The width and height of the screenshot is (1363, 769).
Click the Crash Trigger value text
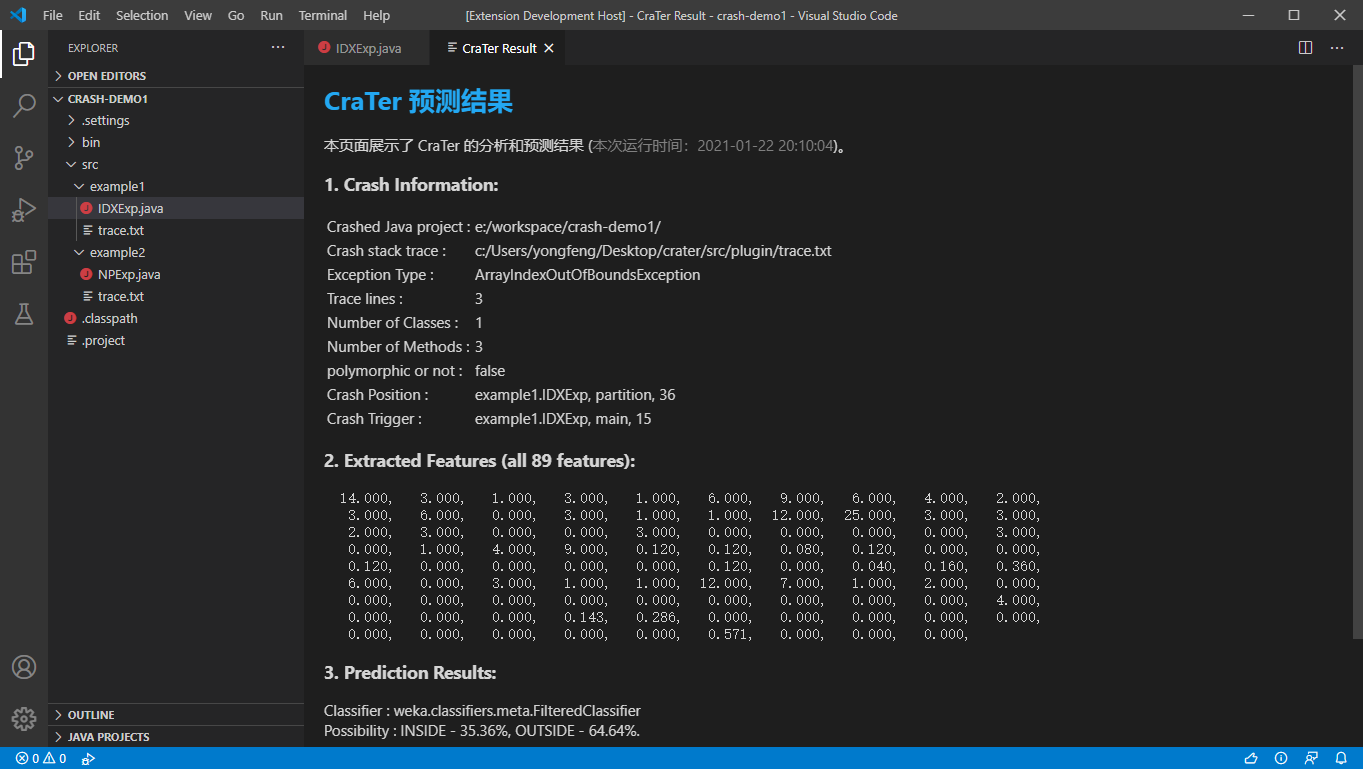click(563, 419)
